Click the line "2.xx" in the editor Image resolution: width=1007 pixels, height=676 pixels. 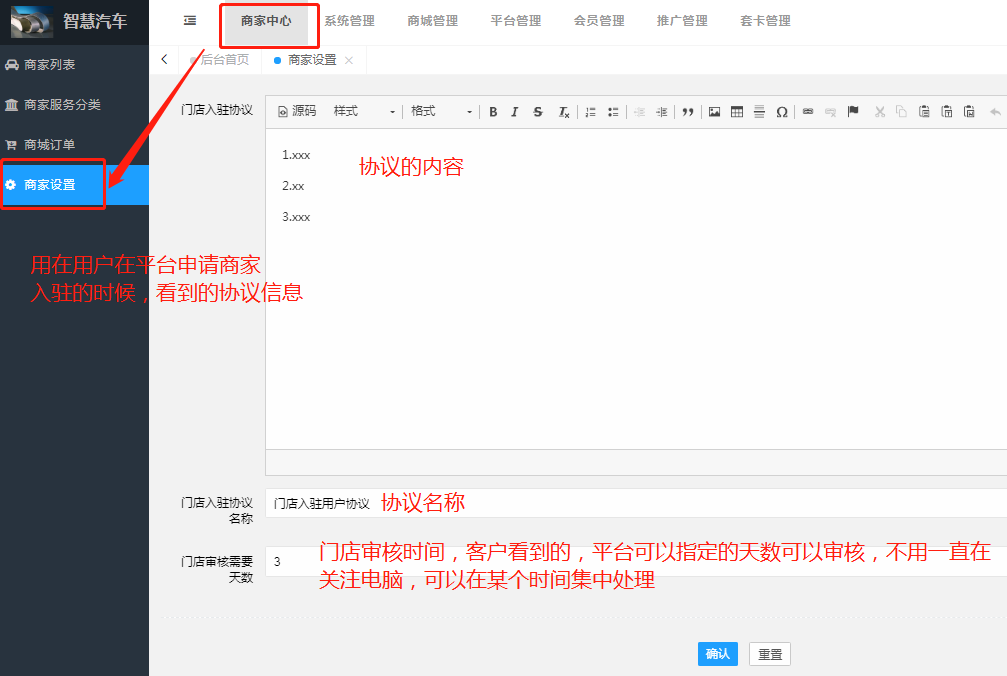tap(293, 186)
